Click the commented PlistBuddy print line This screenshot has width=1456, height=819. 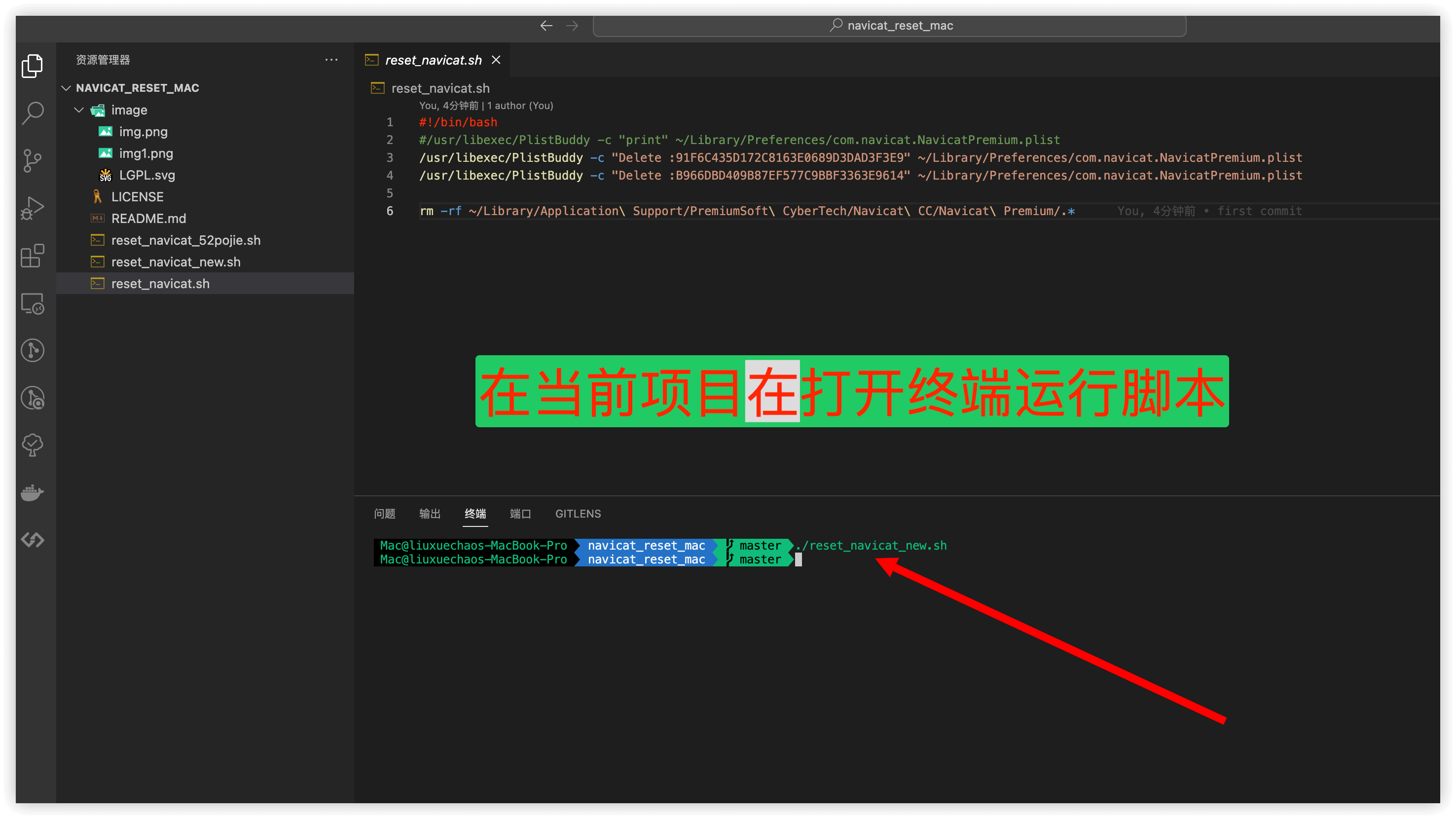[739, 140]
